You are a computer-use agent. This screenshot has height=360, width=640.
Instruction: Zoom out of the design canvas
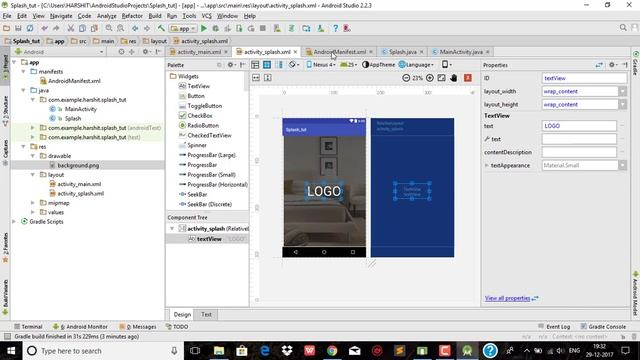tap(406, 78)
